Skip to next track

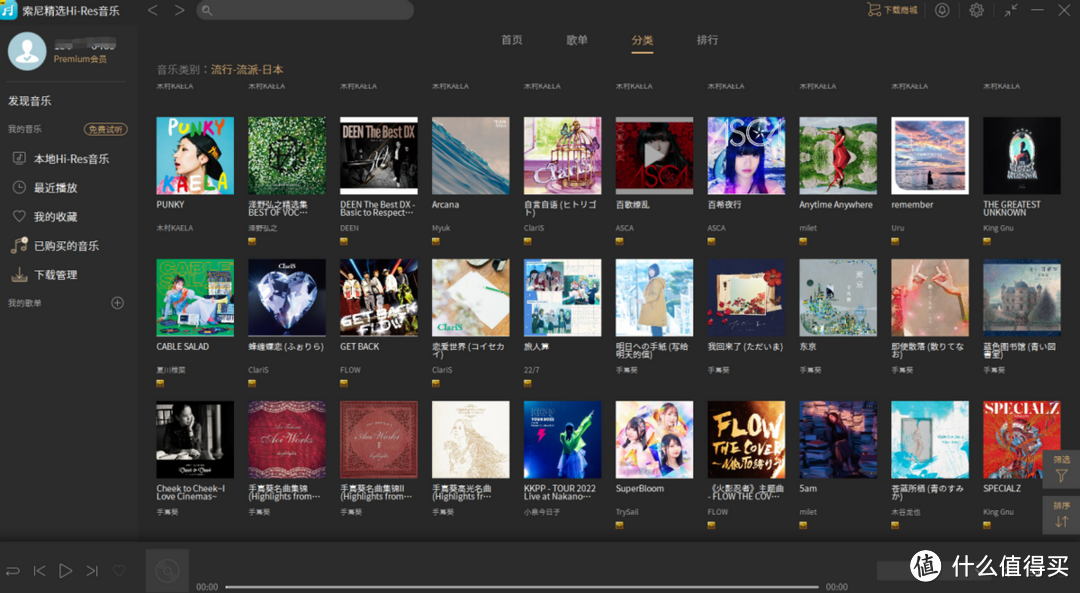[x=92, y=570]
